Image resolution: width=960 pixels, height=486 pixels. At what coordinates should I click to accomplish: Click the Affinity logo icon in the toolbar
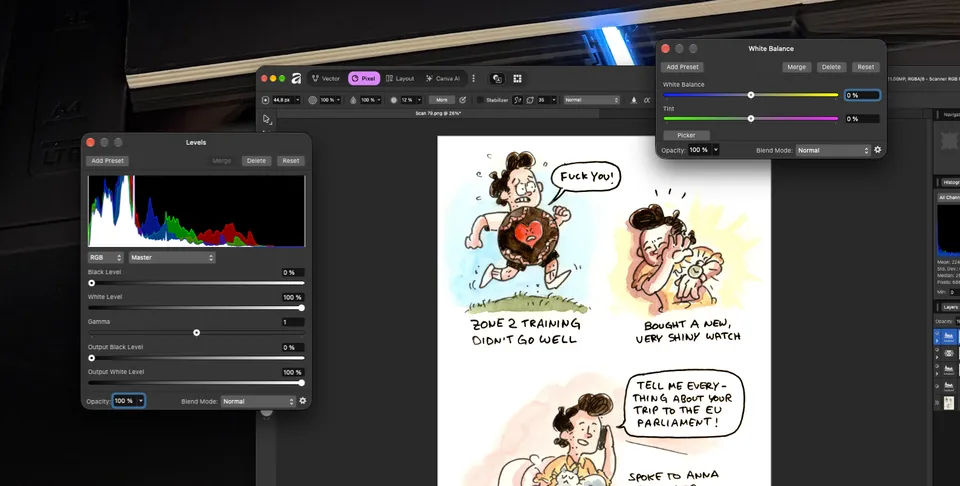point(296,78)
